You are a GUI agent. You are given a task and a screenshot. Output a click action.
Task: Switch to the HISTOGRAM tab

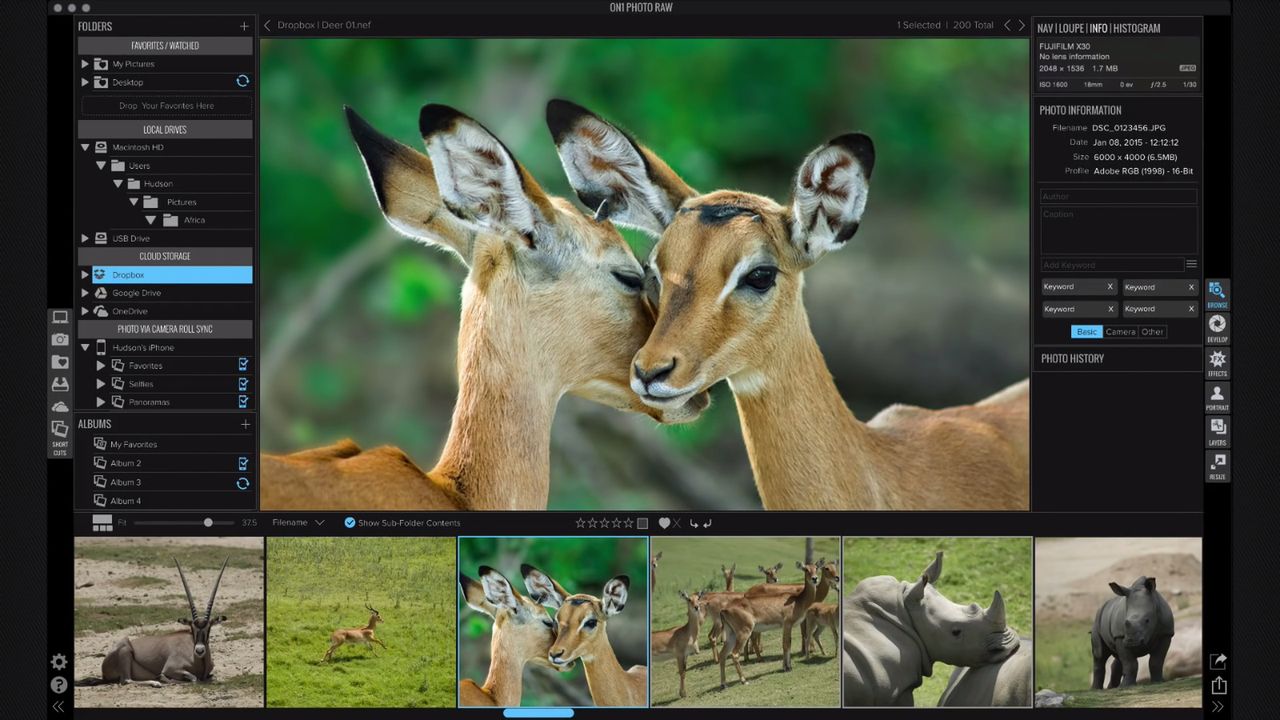(1137, 28)
